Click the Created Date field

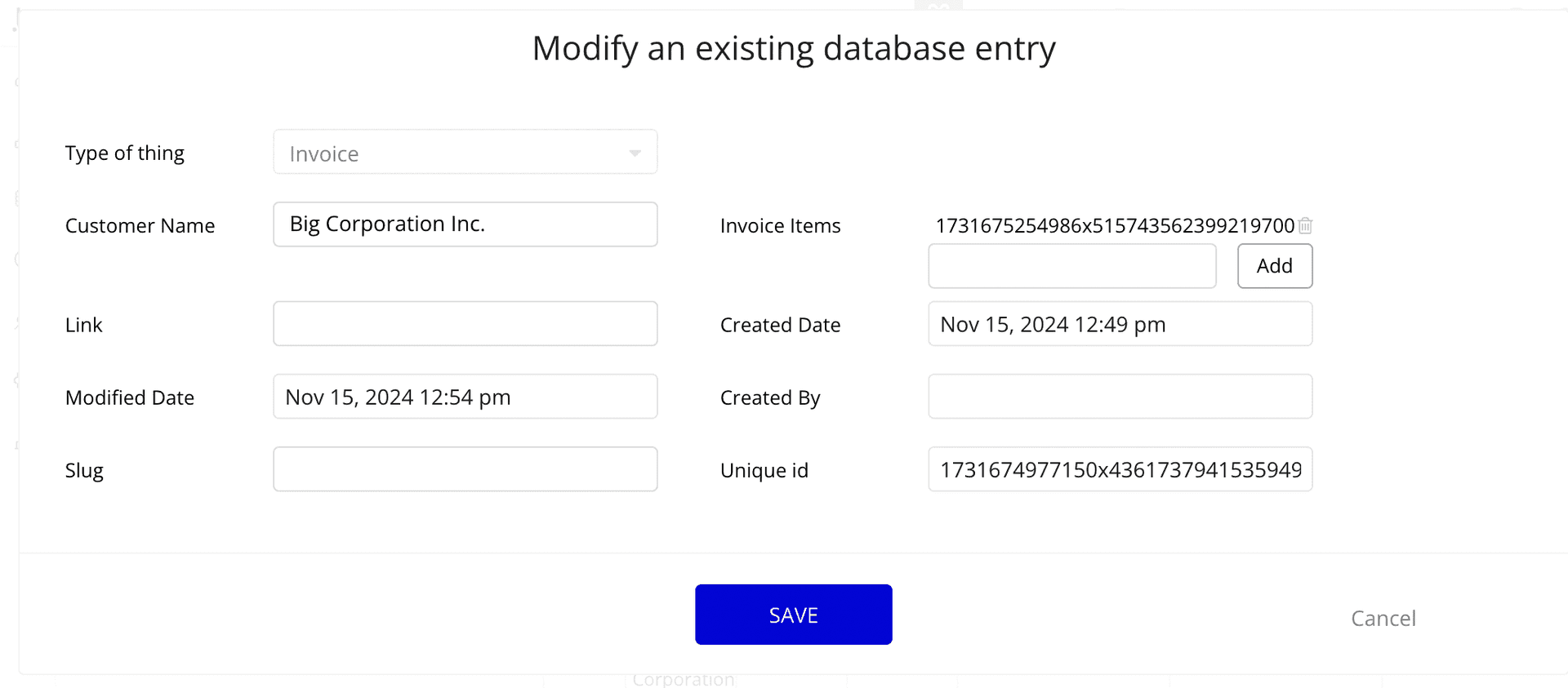(x=1120, y=324)
